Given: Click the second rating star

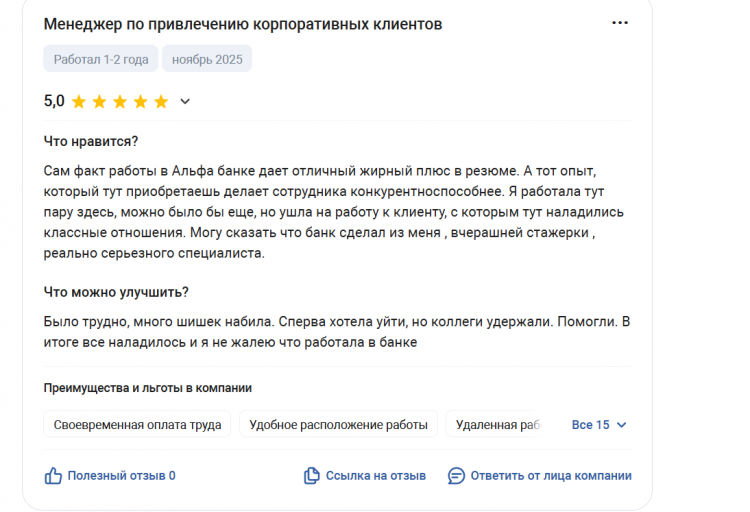Looking at the screenshot, I should click(x=99, y=101).
